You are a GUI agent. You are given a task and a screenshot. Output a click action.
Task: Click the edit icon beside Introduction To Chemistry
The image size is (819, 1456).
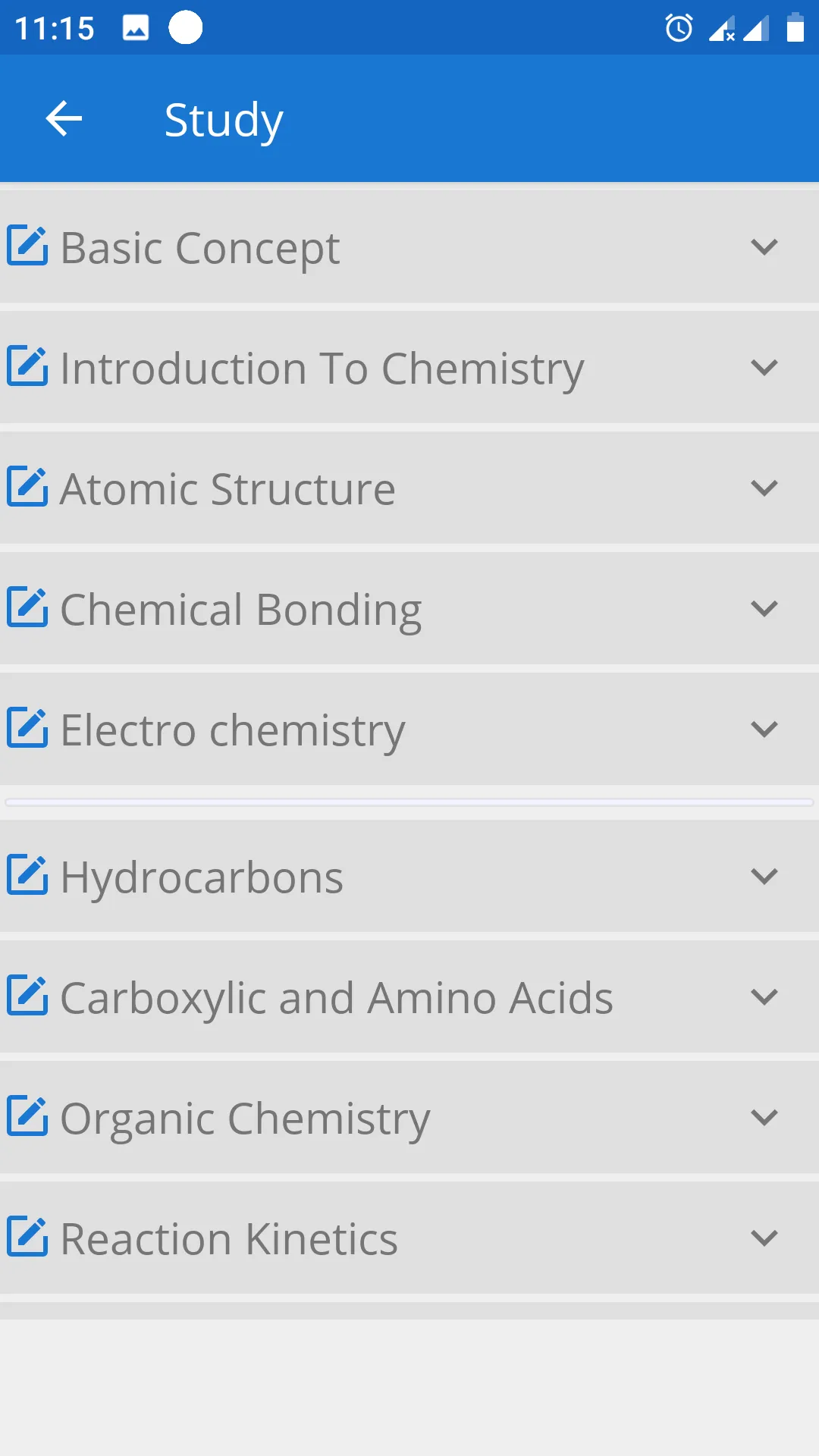pos(28,366)
